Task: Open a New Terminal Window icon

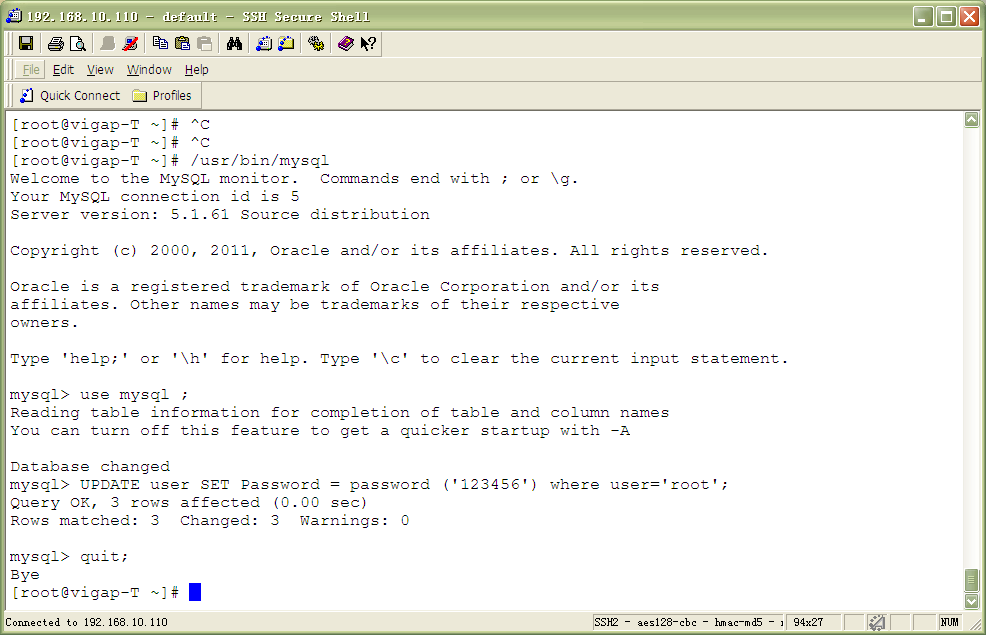Action: click(x=264, y=43)
